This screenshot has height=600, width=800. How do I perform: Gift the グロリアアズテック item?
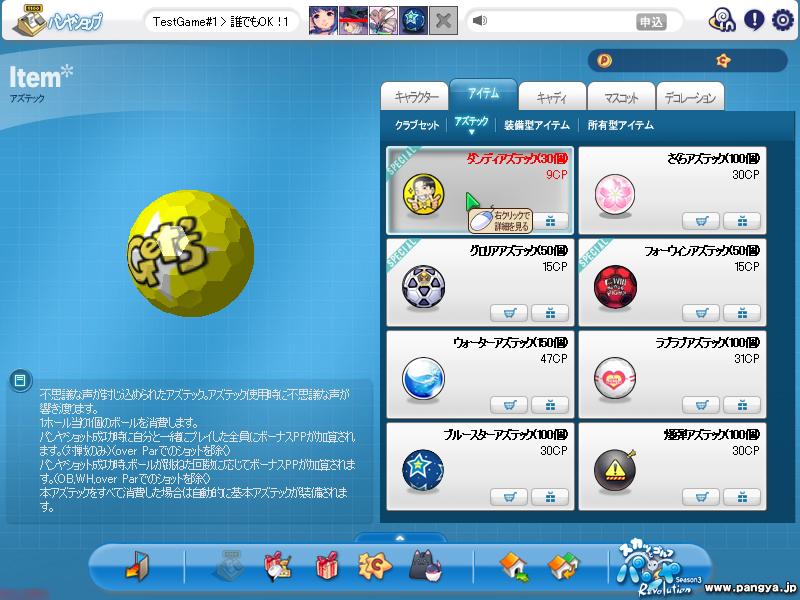coord(550,313)
